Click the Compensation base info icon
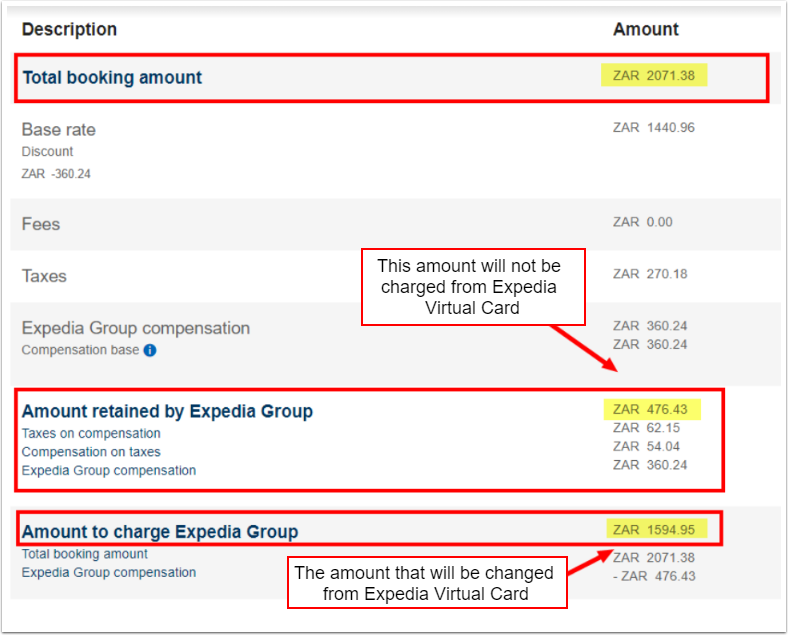The image size is (788, 635). point(150,350)
